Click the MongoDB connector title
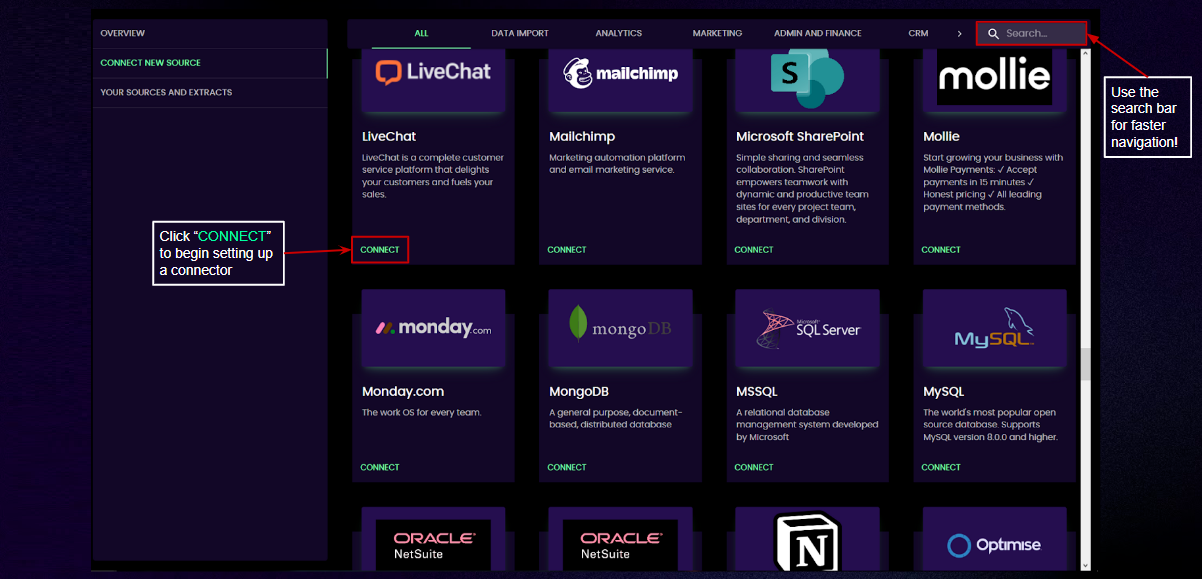This screenshot has width=1202, height=579. [579, 391]
